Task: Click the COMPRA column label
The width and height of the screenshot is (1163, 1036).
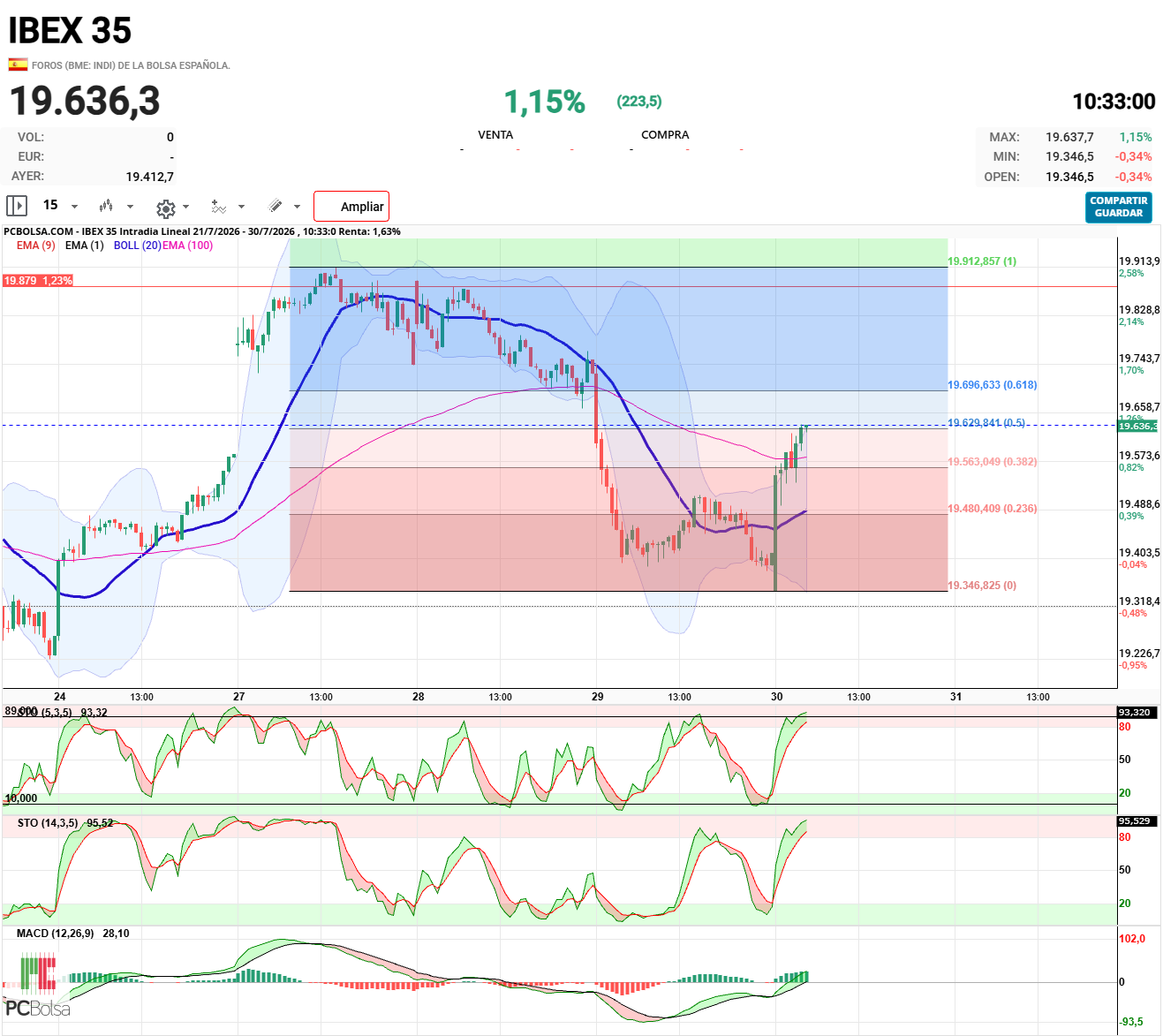Action: point(665,135)
